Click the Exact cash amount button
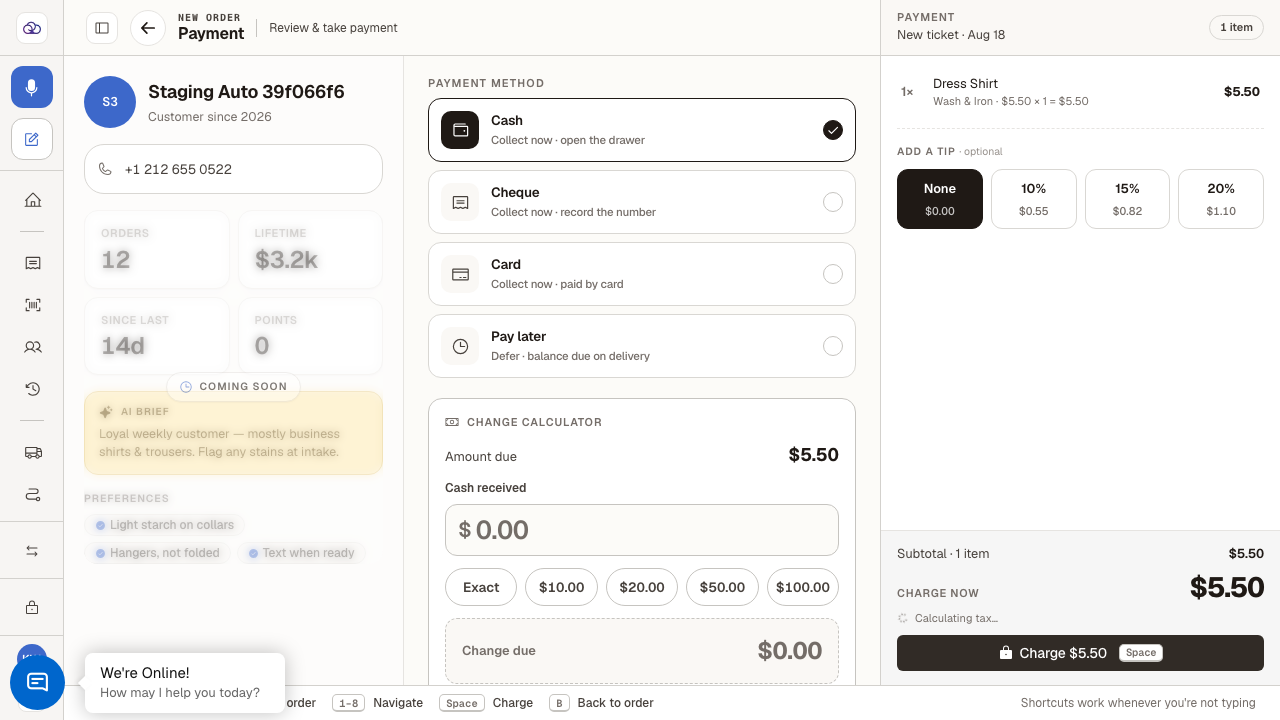 point(481,587)
